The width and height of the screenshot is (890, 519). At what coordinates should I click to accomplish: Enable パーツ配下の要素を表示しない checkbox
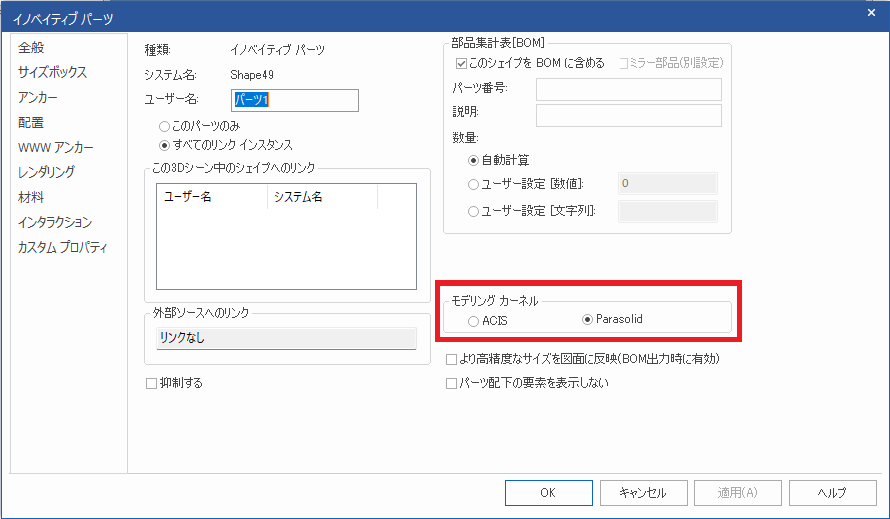[x=451, y=384]
